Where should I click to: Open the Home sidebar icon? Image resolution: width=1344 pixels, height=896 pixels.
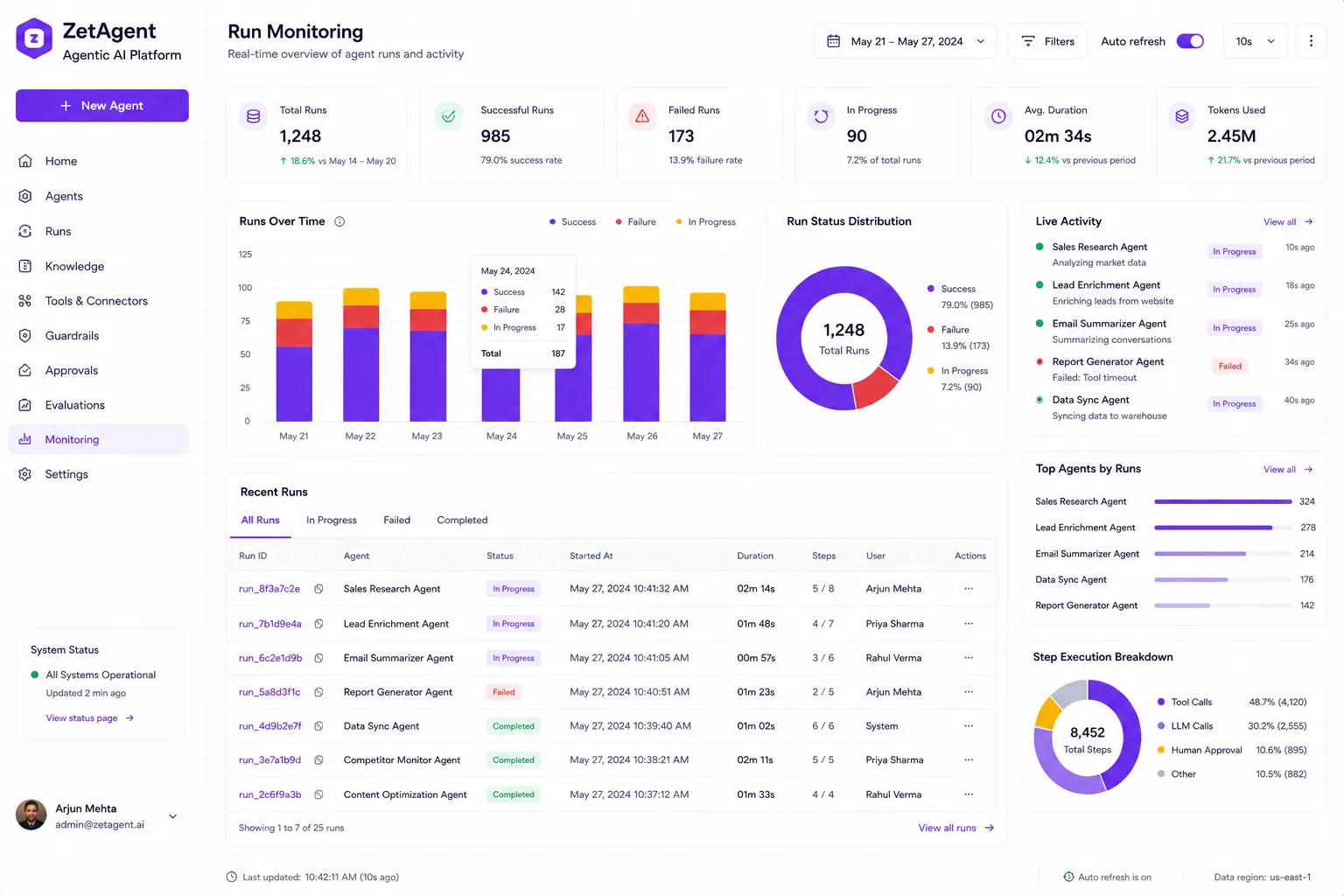[25, 161]
